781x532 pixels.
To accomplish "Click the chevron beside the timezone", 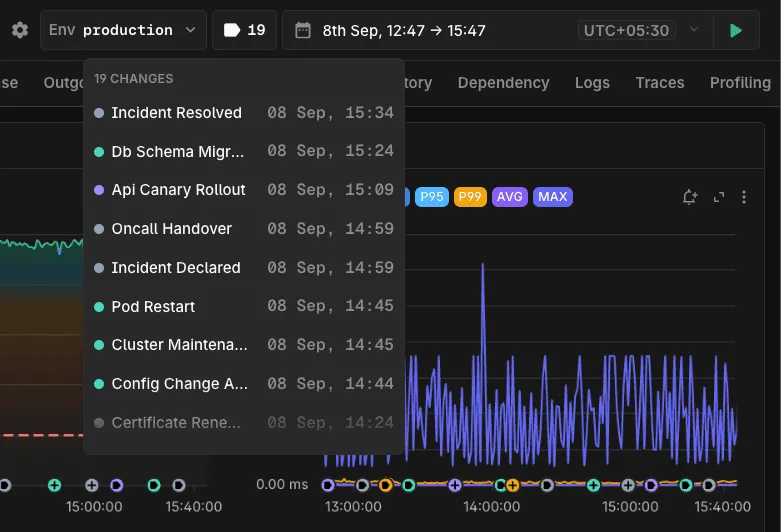I will coord(694,29).
